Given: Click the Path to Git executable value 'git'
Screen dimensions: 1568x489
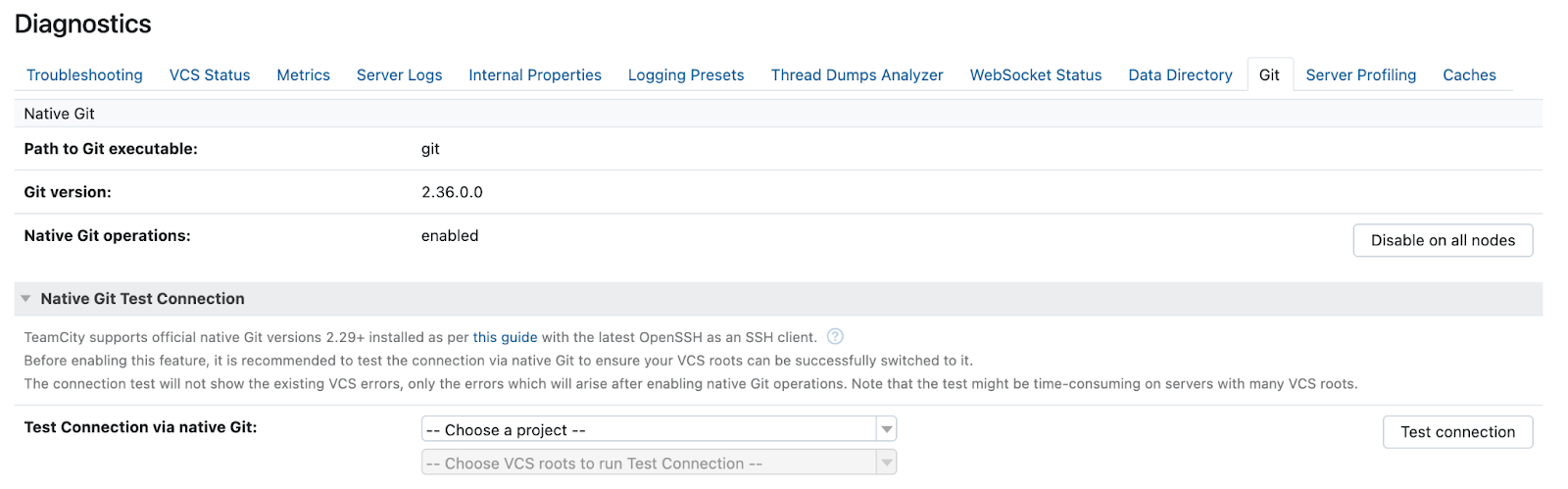Looking at the screenshot, I should pyautogui.click(x=430, y=149).
